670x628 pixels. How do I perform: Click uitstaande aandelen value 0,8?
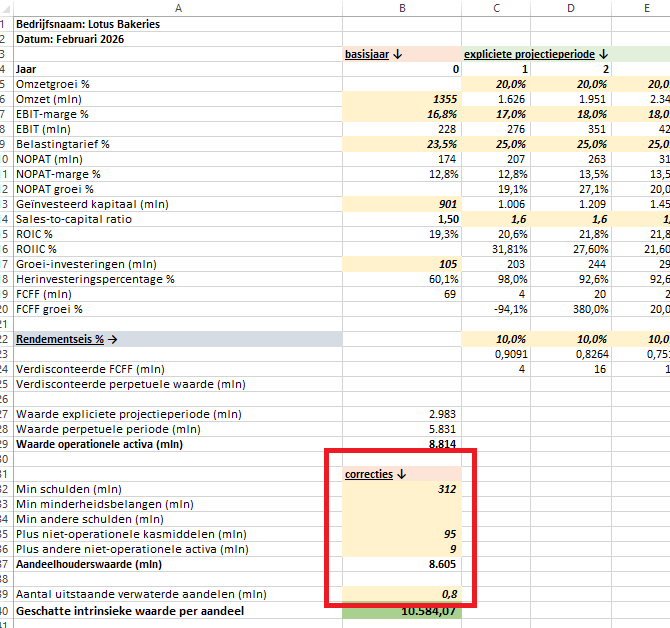click(x=402, y=594)
